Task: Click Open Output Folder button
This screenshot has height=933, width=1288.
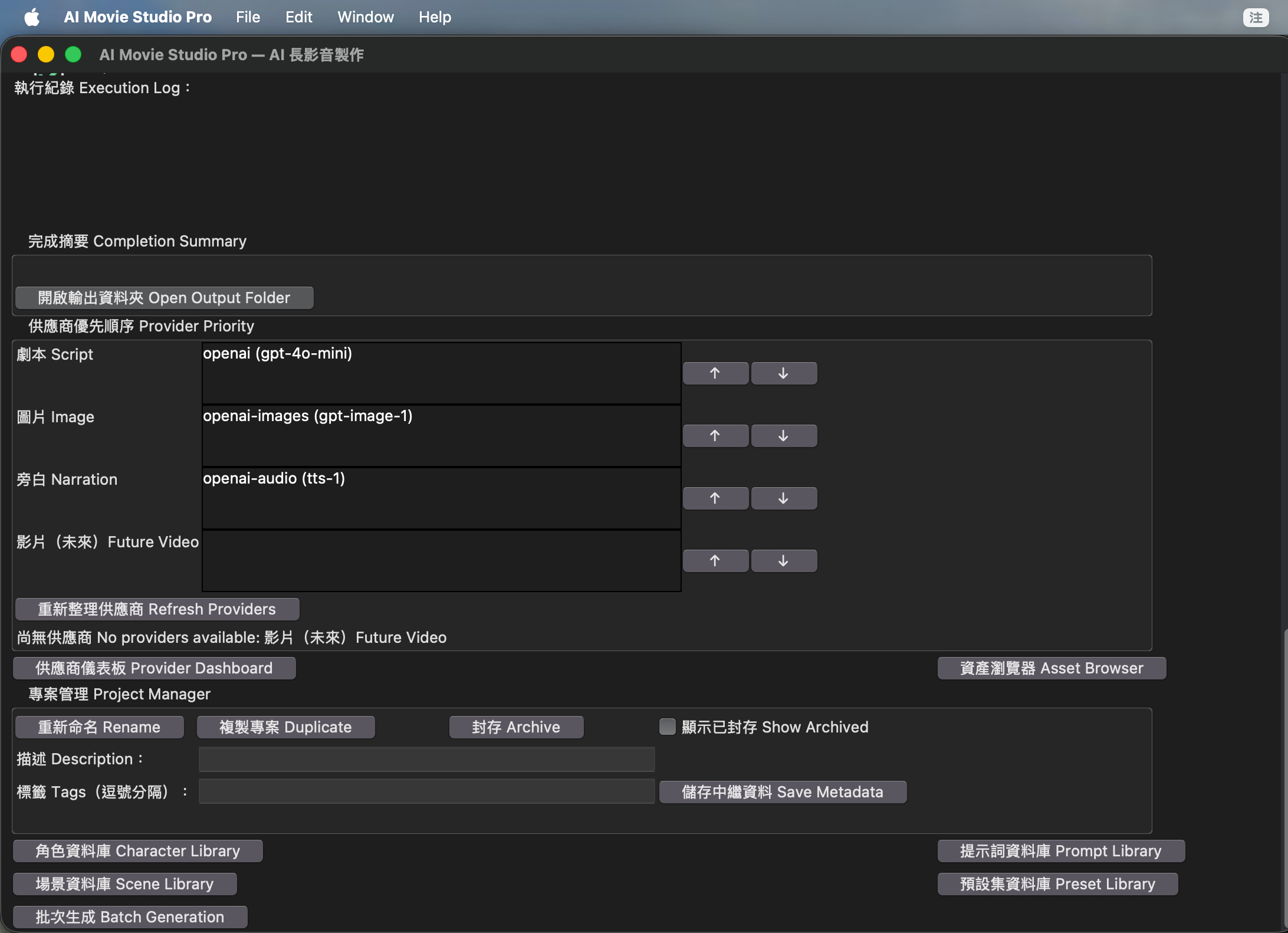Action: 164,298
